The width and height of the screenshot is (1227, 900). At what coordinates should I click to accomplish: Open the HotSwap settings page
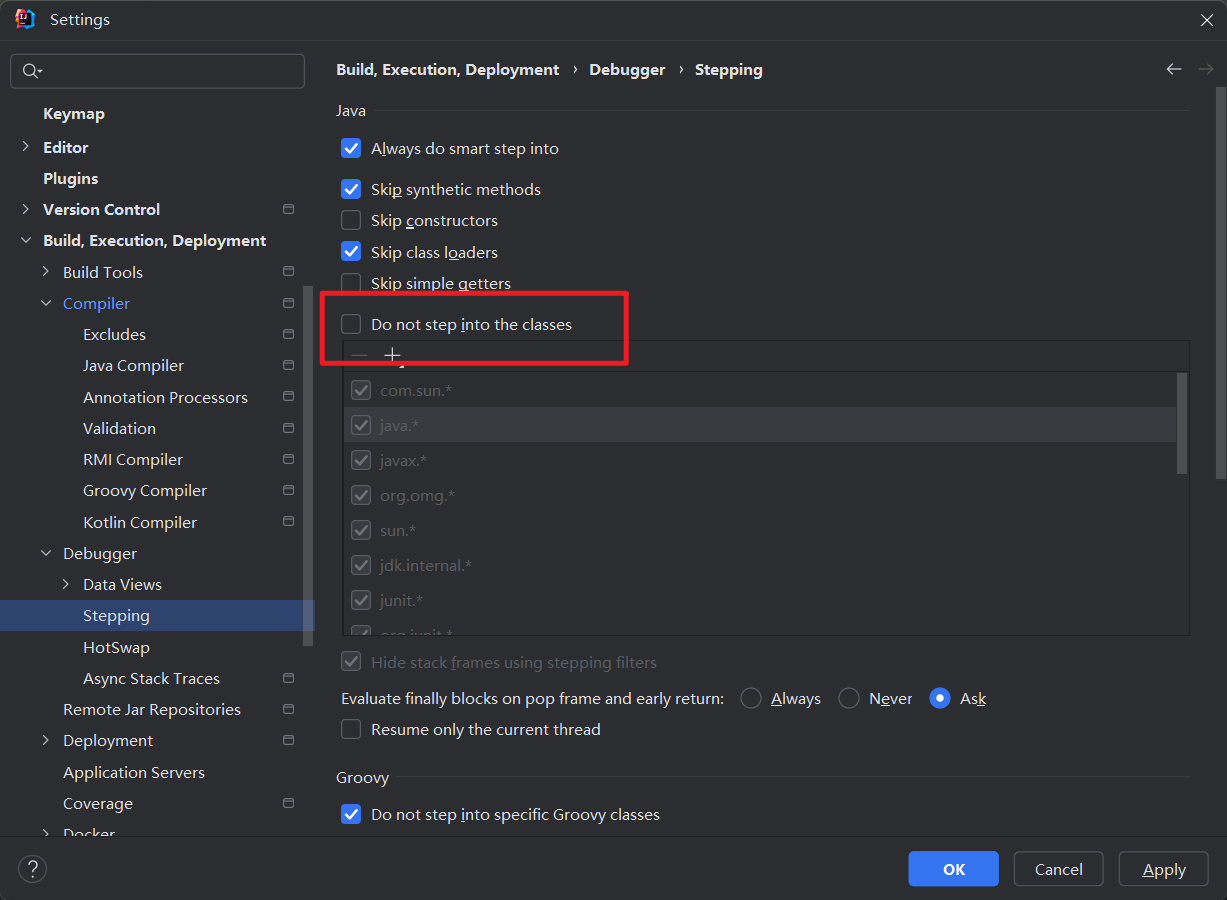(x=116, y=647)
